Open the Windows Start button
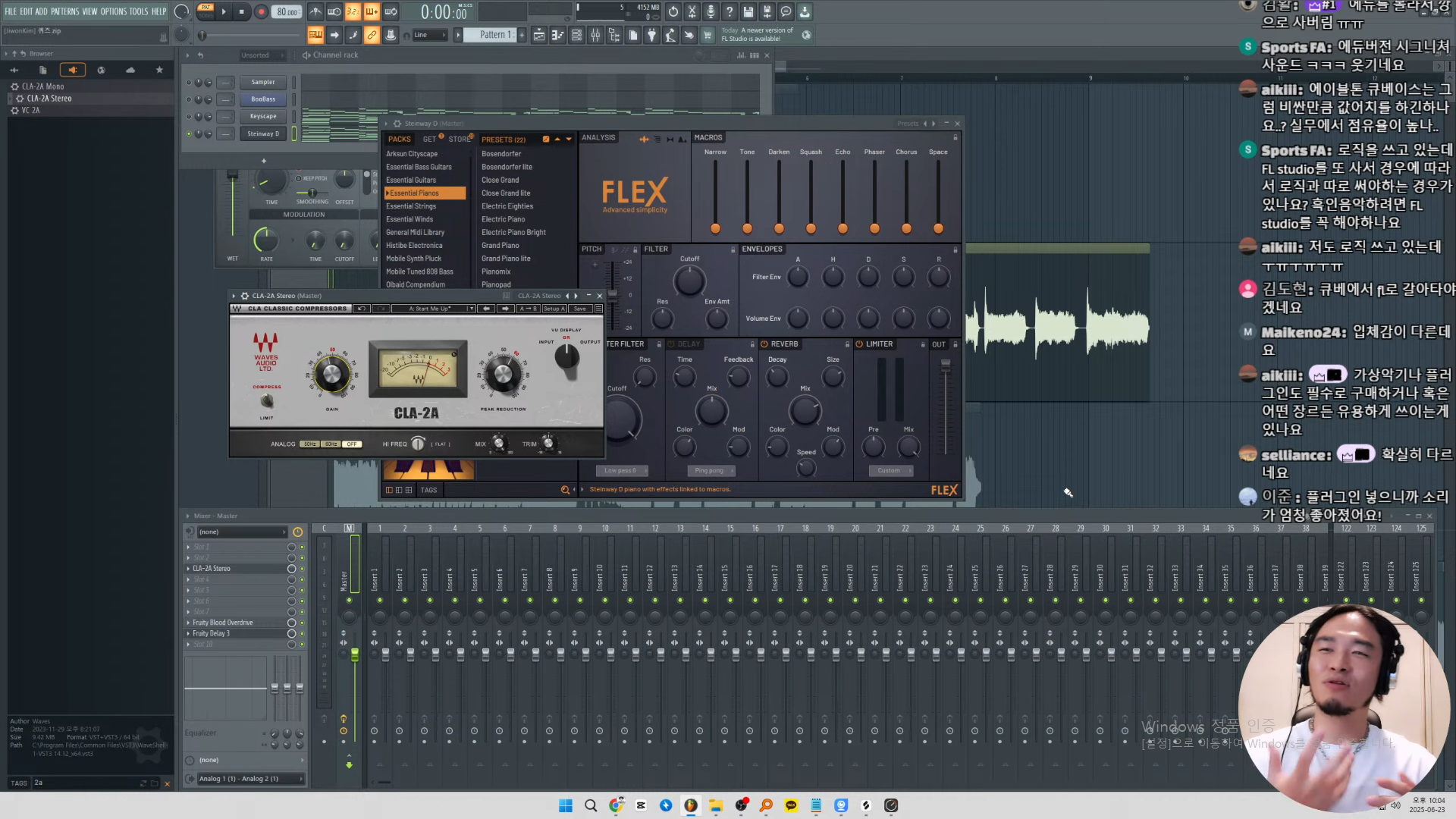The width and height of the screenshot is (1456, 819). coord(565,805)
